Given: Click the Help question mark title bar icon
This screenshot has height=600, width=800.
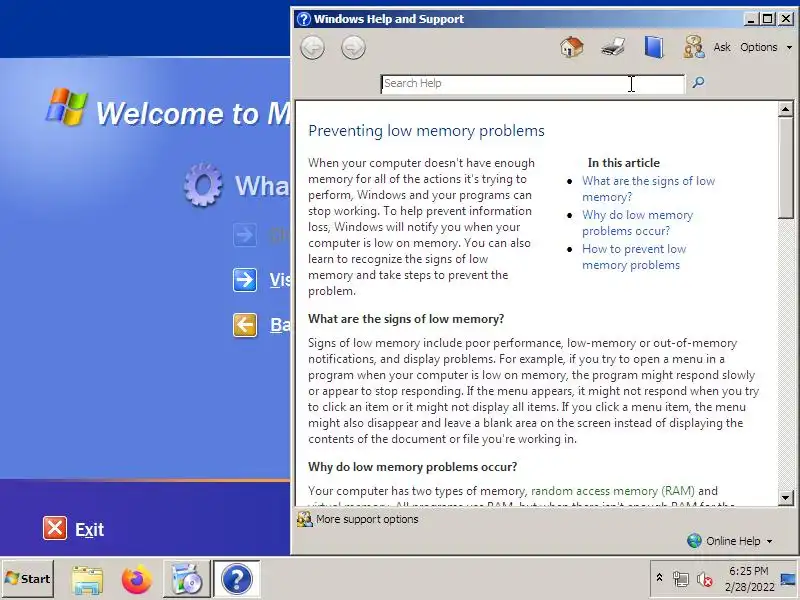Looking at the screenshot, I should coord(303,19).
